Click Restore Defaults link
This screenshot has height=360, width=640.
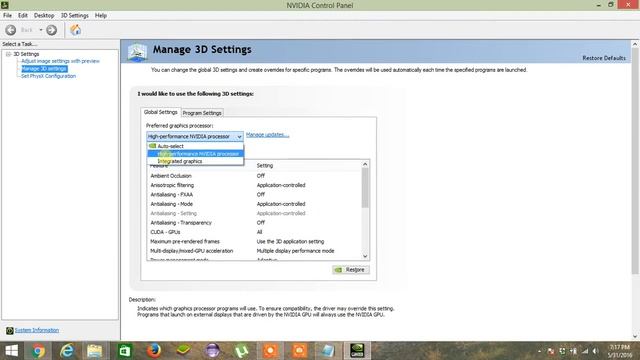pyautogui.click(x=604, y=58)
